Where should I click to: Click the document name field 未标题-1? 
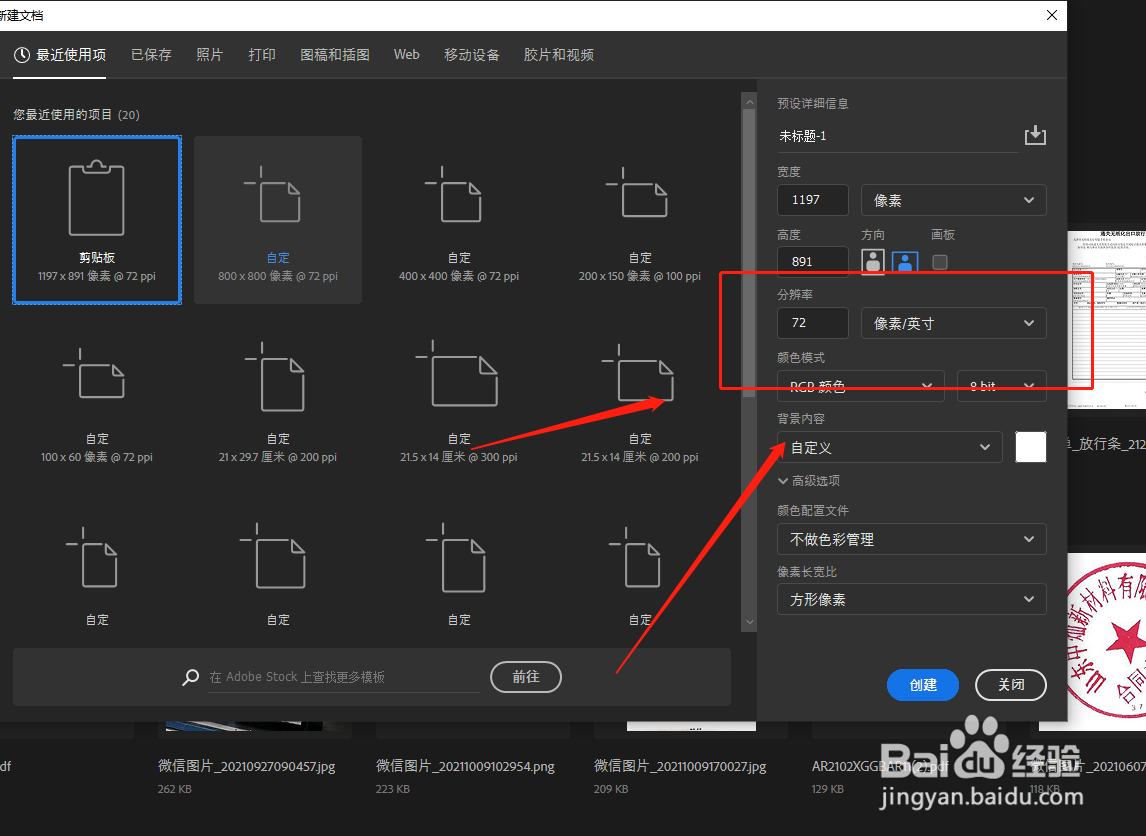[898, 136]
